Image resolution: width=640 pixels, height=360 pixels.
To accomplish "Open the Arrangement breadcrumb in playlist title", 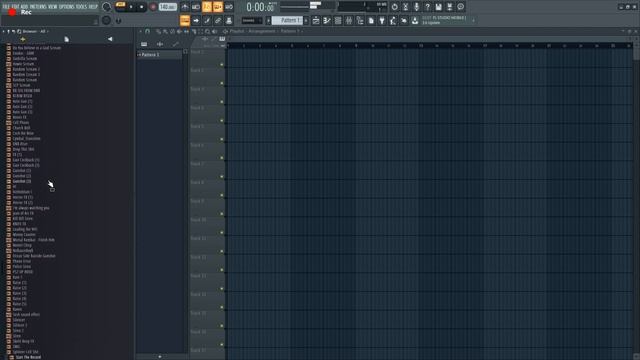I will 262,31.
